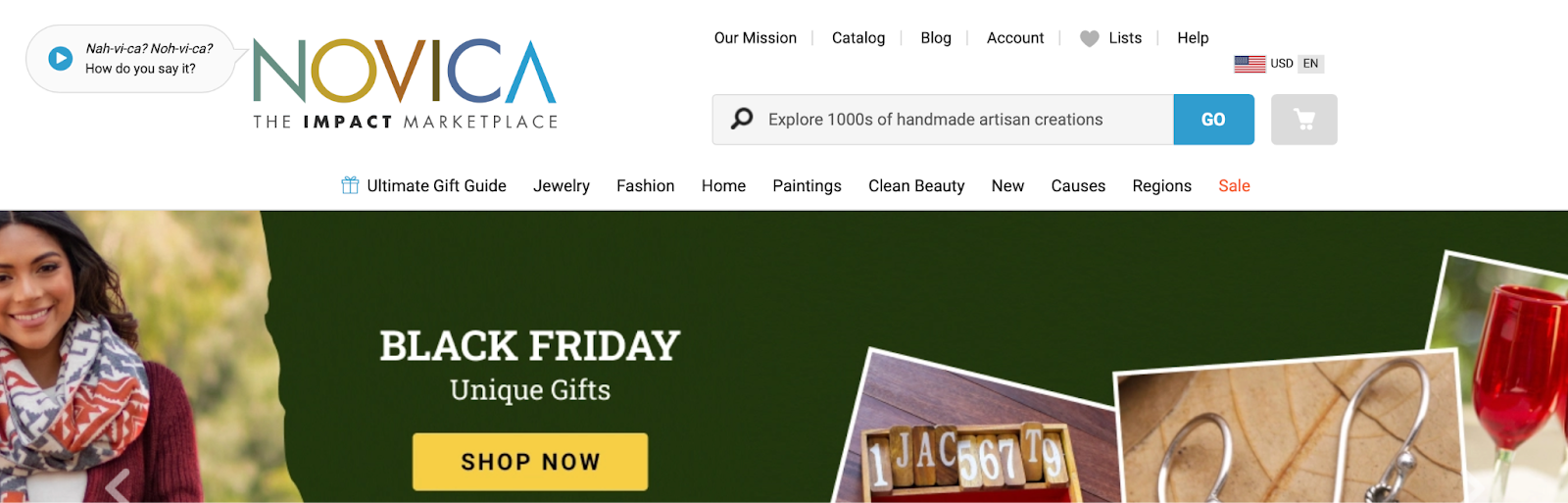
Task: Open the Regions menu
Action: 1161,186
